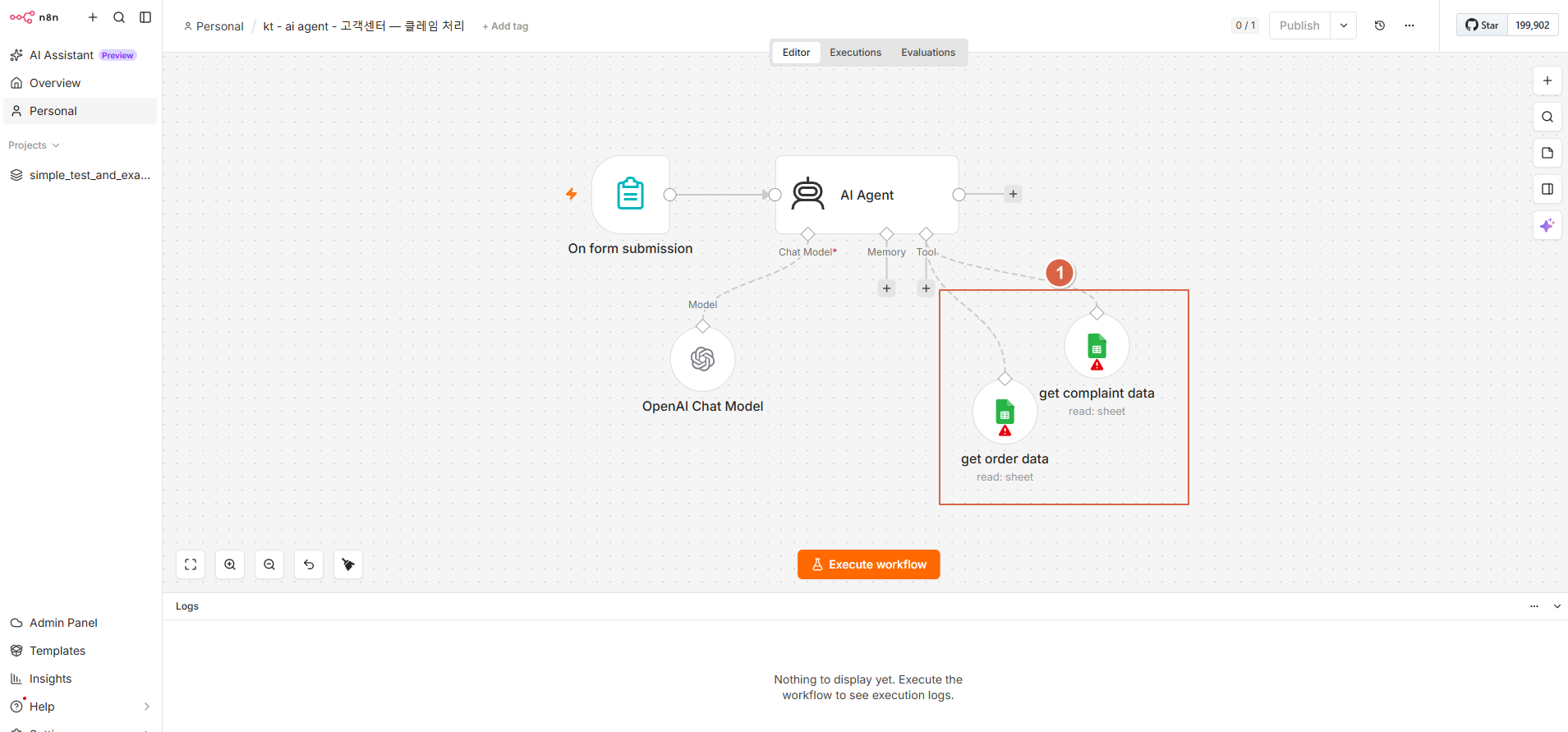Open the Publish dropdown arrow
This screenshot has width=1568, height=732.
(1344, 25)
